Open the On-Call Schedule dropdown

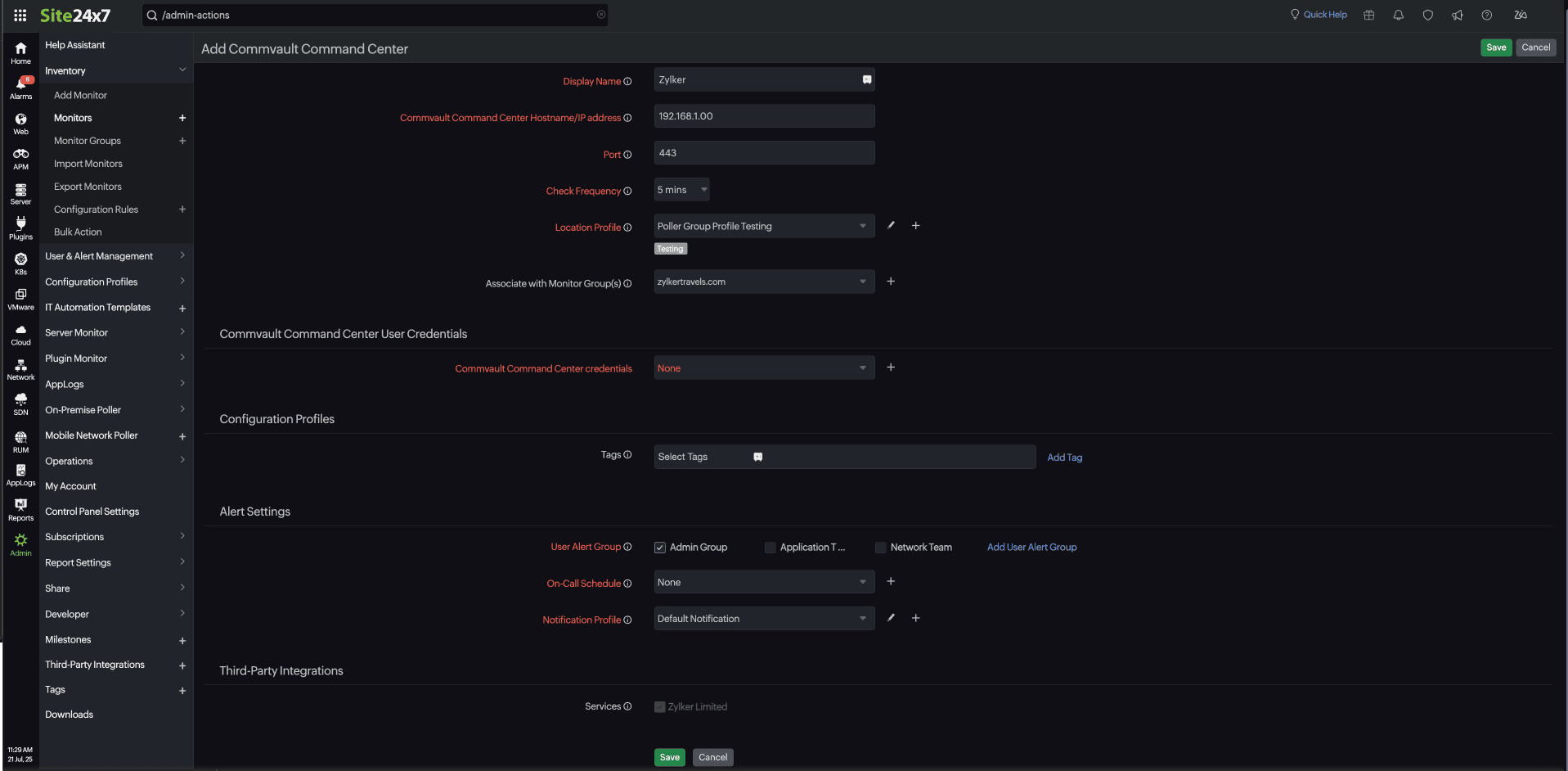click(763, 581)
